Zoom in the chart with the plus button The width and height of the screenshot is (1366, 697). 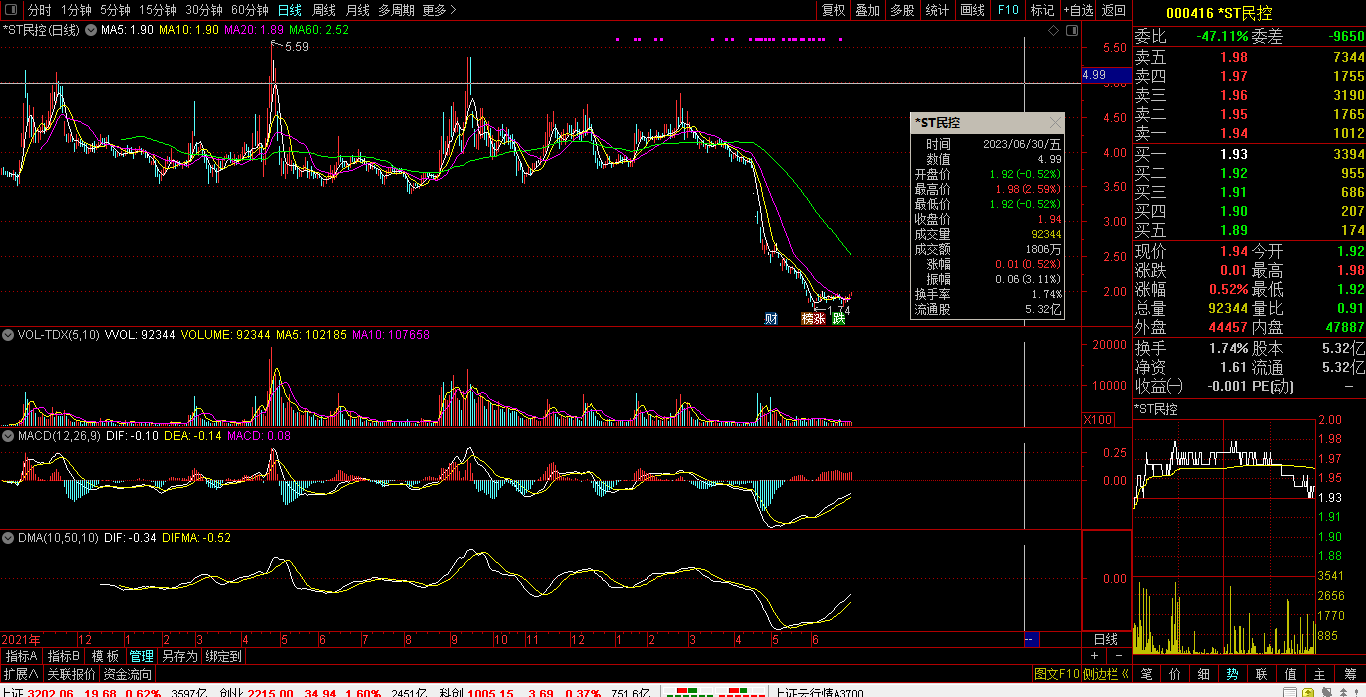1094,656
